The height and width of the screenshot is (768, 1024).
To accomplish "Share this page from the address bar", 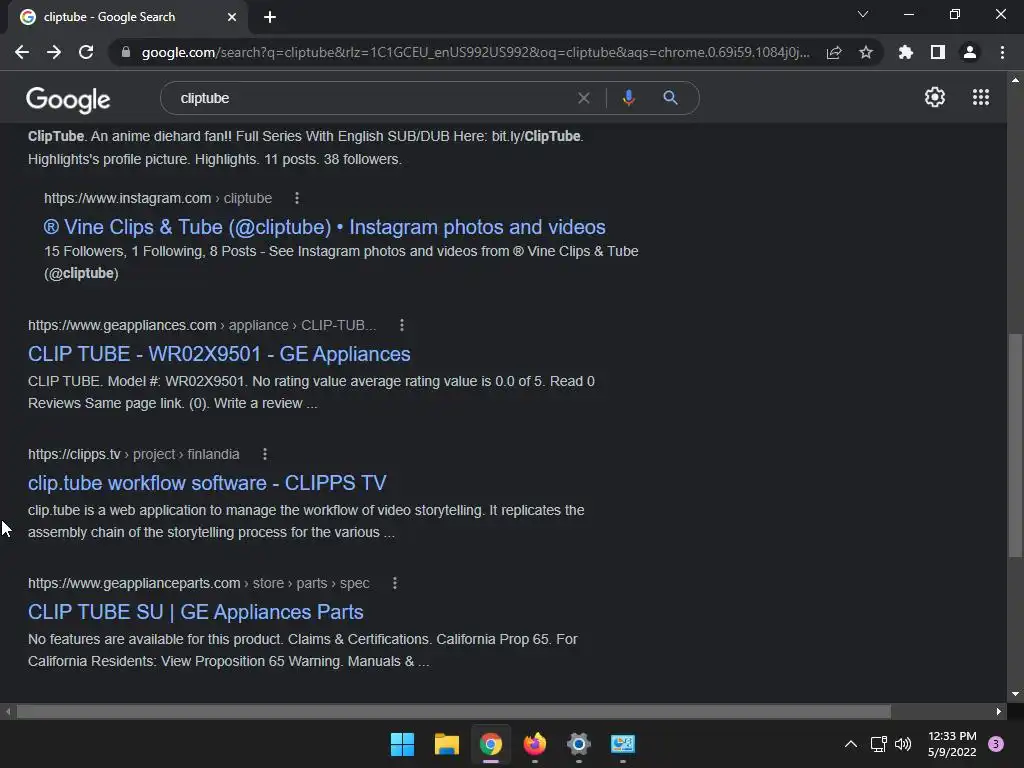I will point(834,53).
